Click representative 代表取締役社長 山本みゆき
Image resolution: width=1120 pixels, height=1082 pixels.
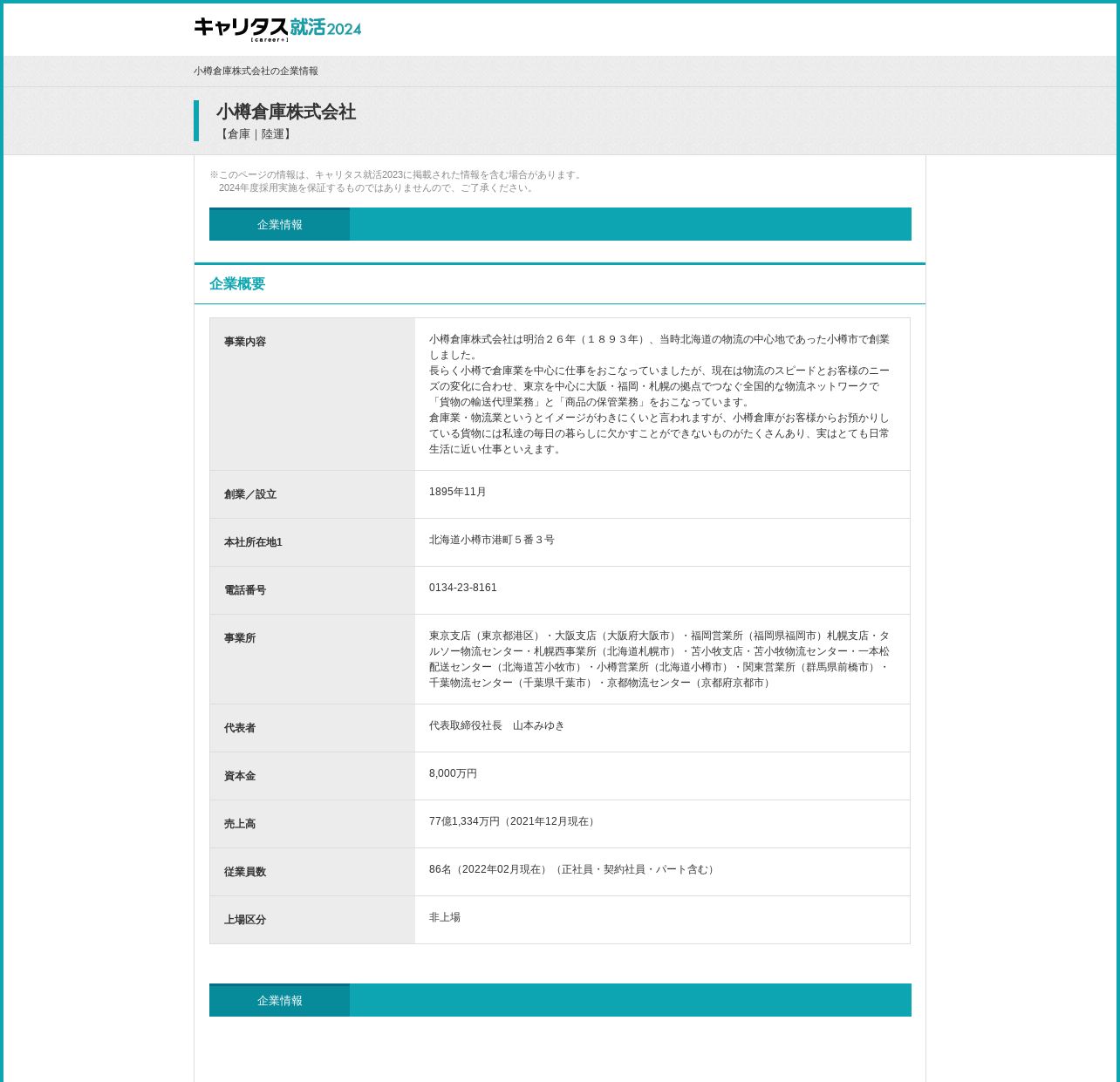point(497,725)
